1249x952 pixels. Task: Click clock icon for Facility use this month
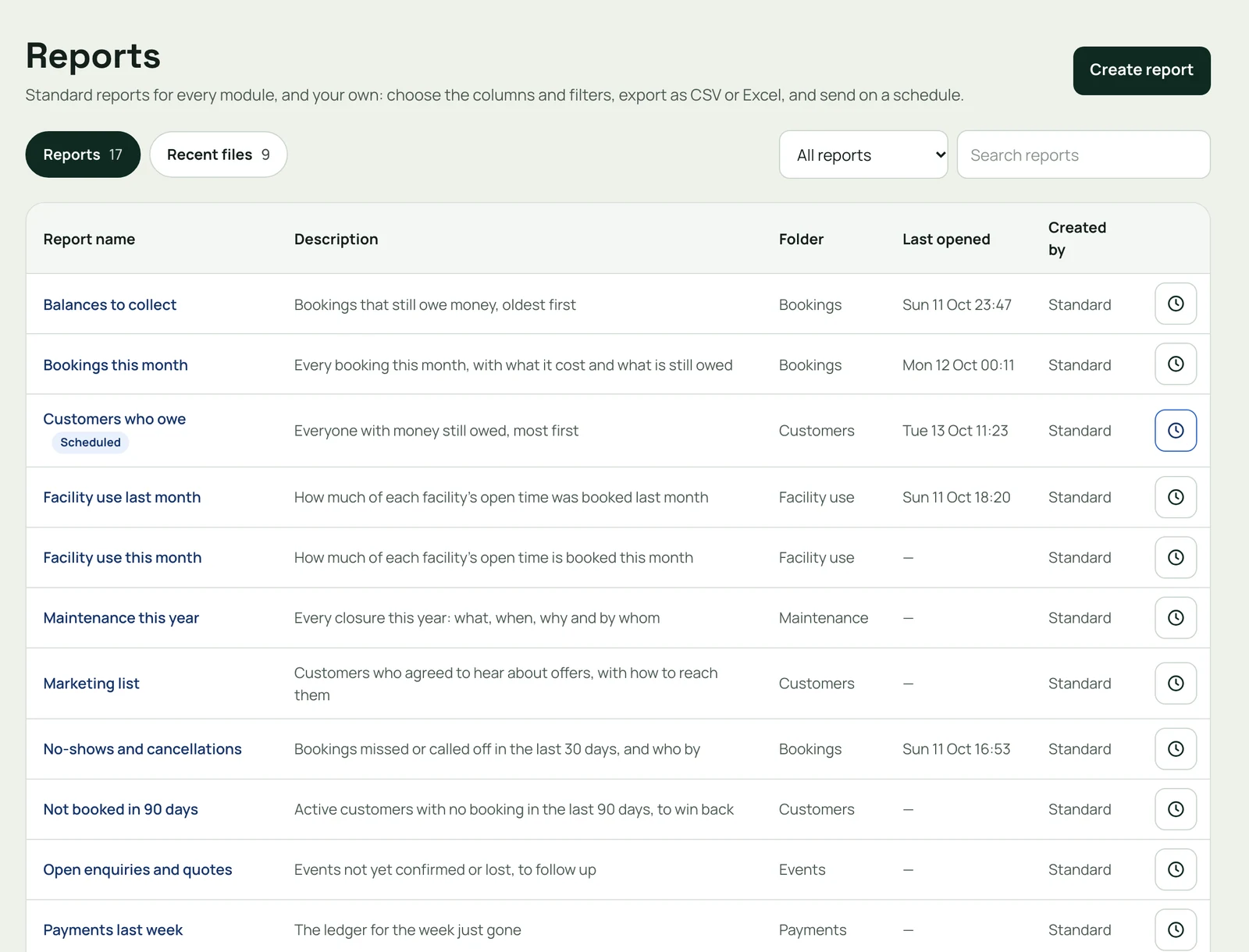pyautogui.click(x=1176, y=557)
